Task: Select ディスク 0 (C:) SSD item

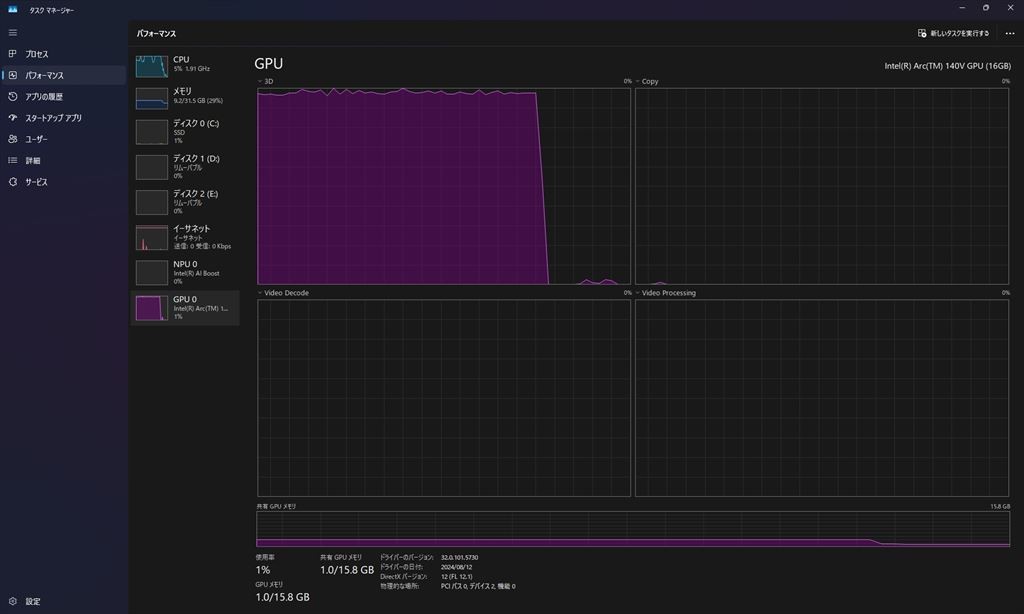Action: [x=185, y=132]
